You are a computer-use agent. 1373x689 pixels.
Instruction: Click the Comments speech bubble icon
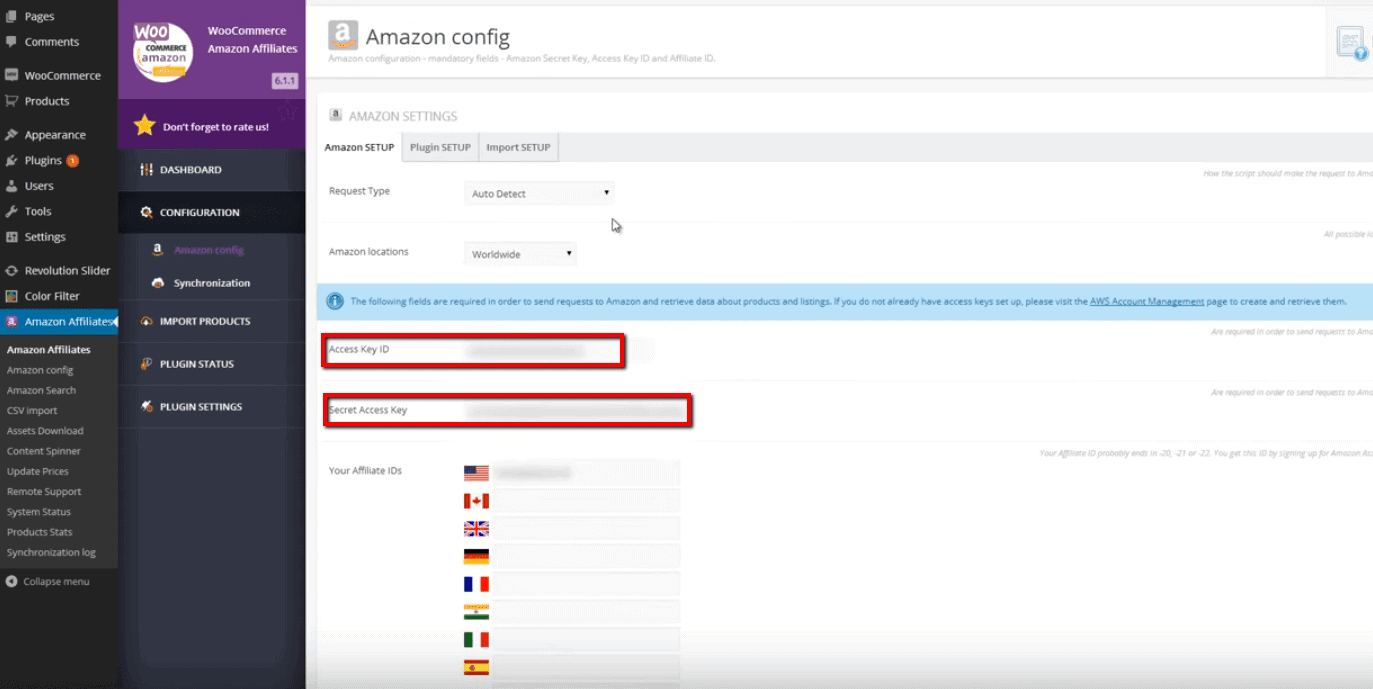tap(11, 42)
